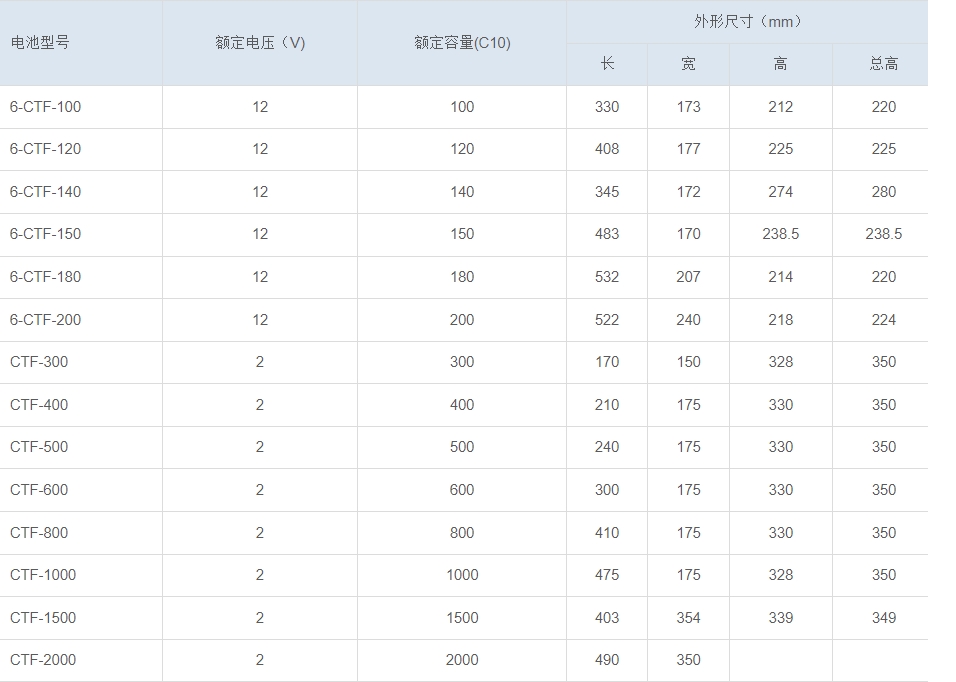Image resolution: width=956 pixels, height=682 pixels.
Task: Click height 339 in CTF-1500 row
Action: click(780, 618)
